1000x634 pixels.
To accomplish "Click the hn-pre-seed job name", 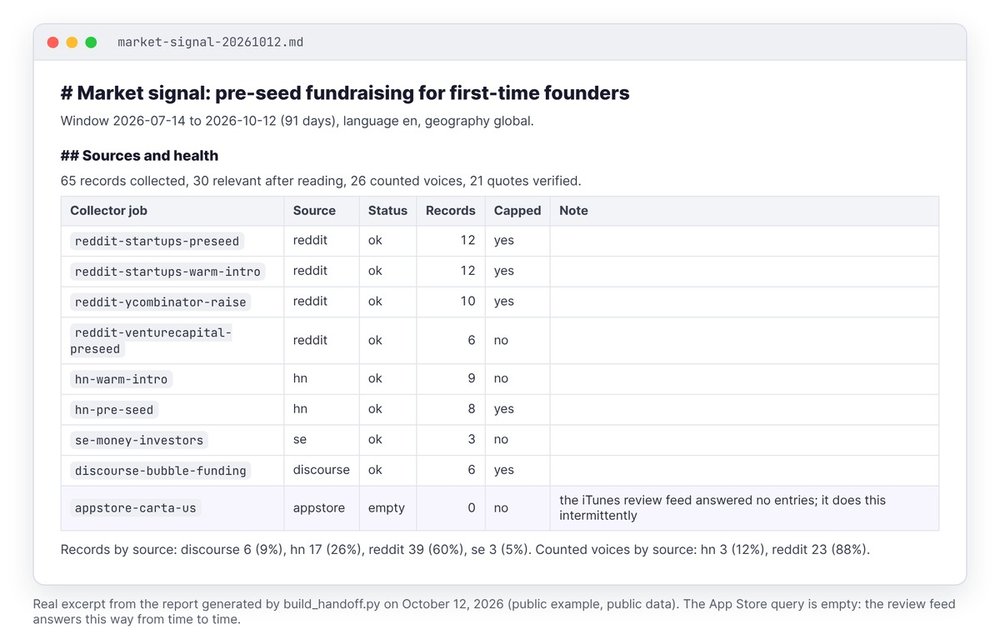I will (x=114, y=410).
